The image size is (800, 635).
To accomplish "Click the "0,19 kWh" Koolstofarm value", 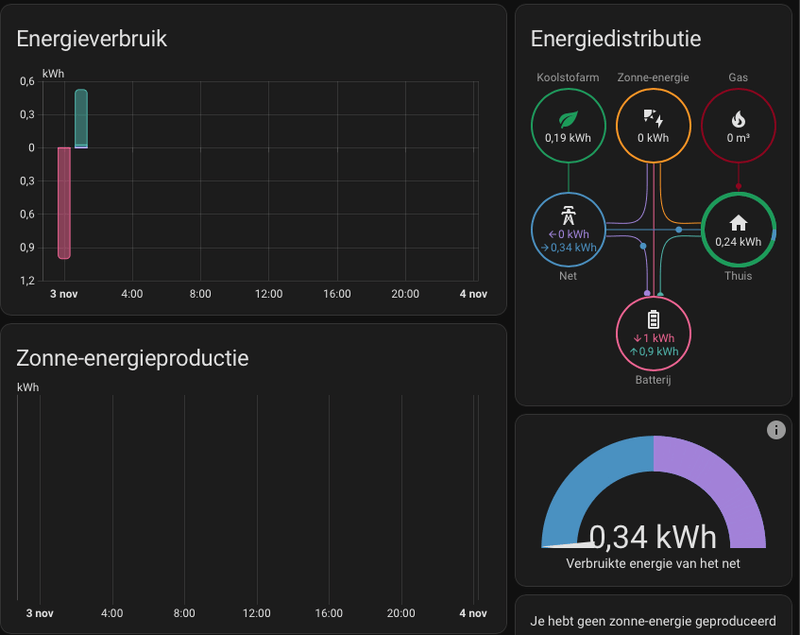I will coord(568,138).
